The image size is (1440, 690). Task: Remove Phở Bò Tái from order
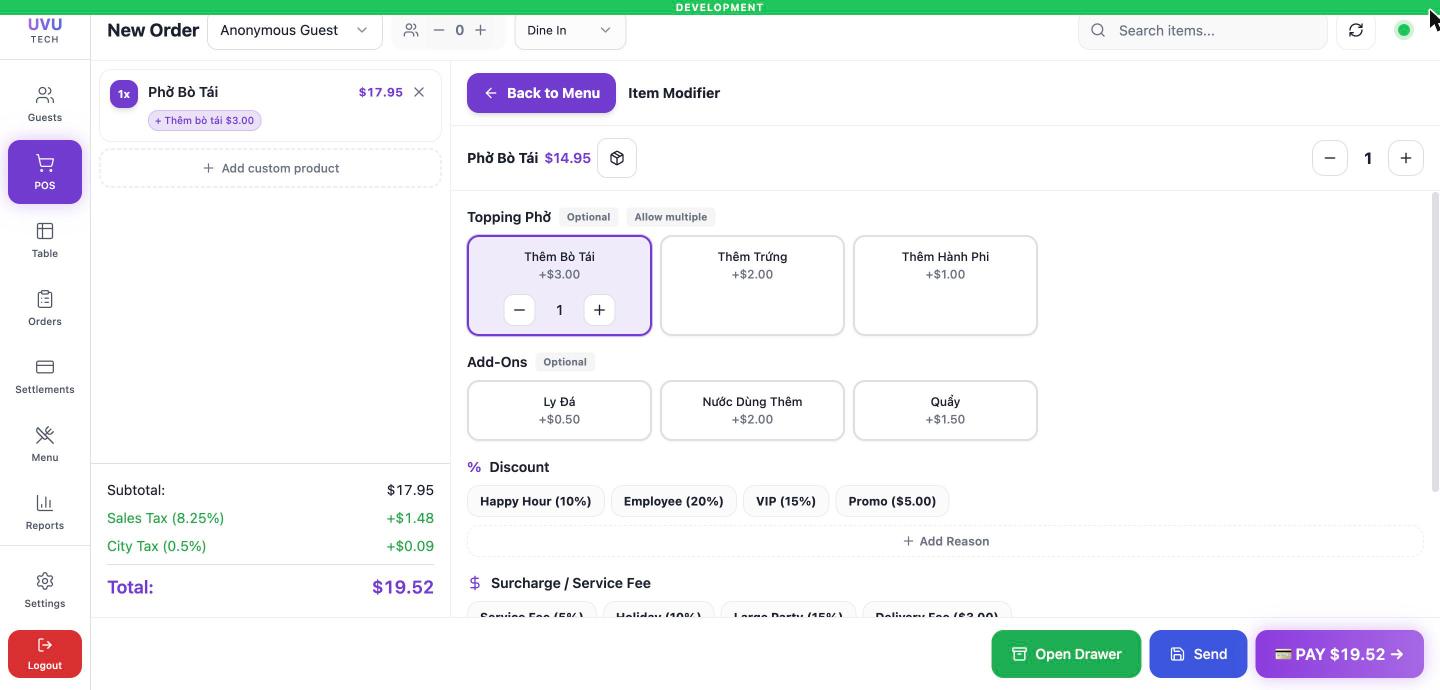[419, 92]
